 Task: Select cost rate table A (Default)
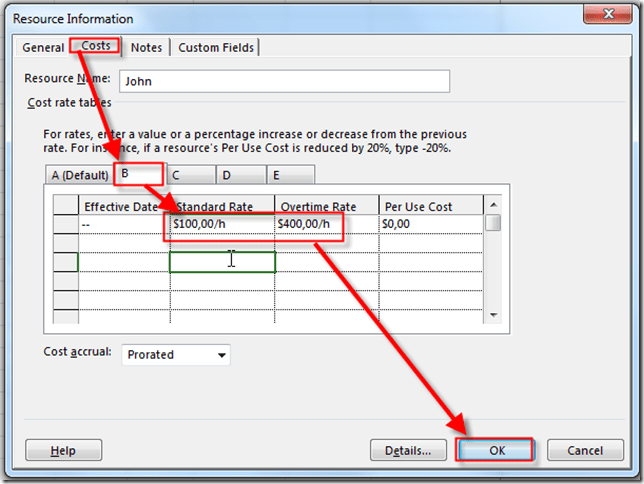tap(79, 175)
